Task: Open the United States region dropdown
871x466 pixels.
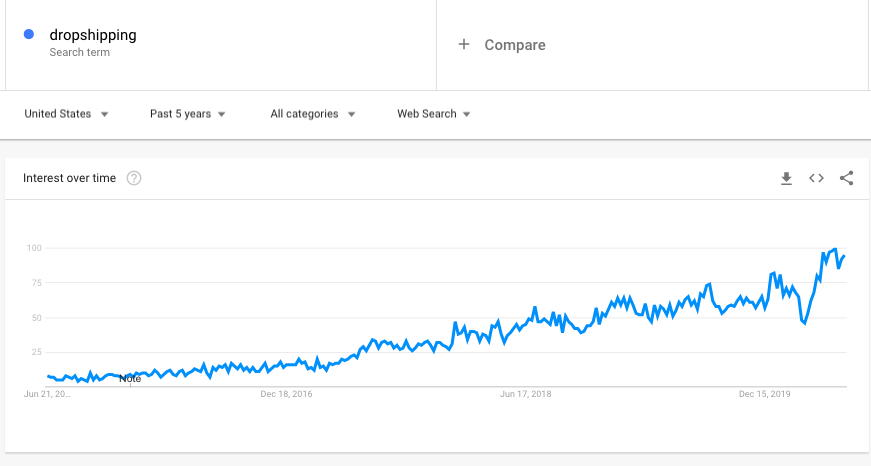Action: (x=66, y=114)
